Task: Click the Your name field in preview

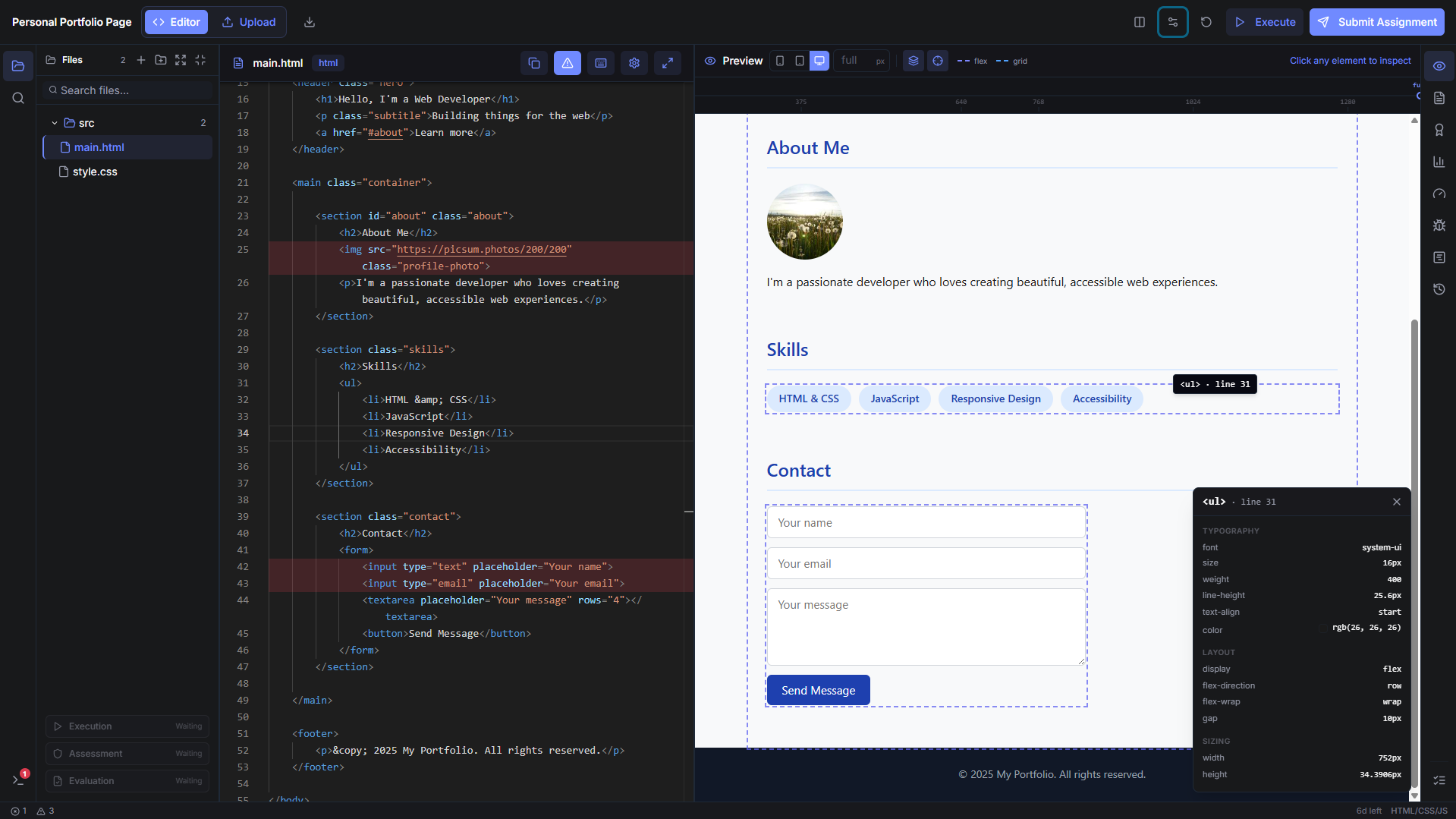Action: click(926, 523)
